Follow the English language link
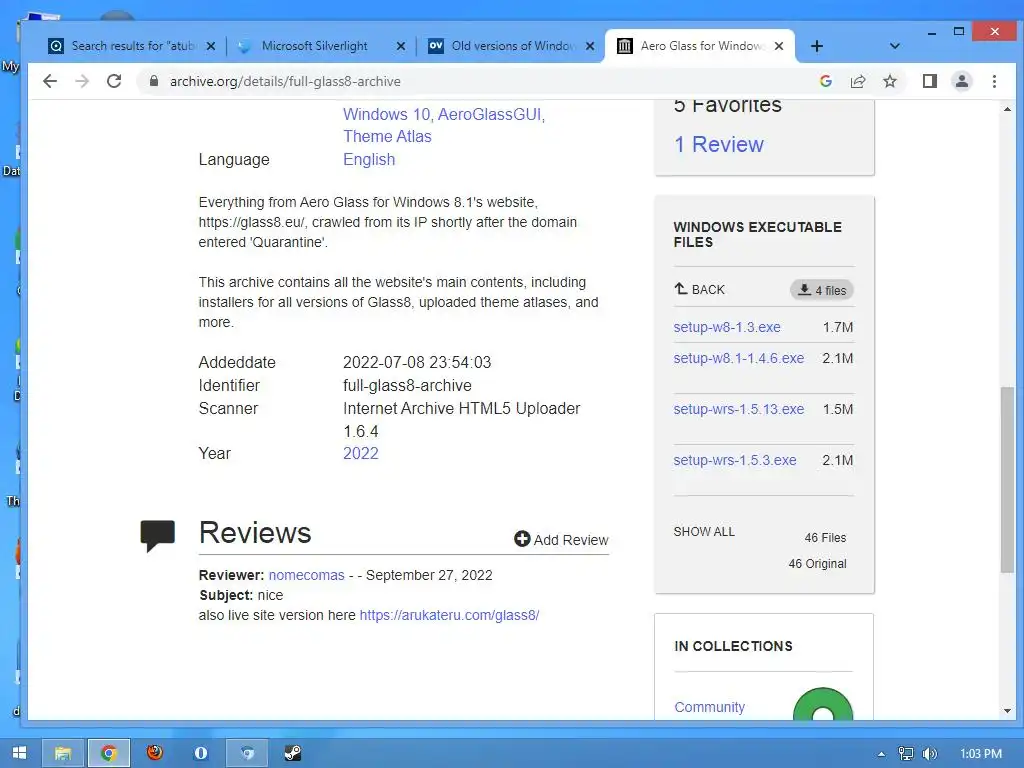Screen dimensions: 1024x768 369,159
